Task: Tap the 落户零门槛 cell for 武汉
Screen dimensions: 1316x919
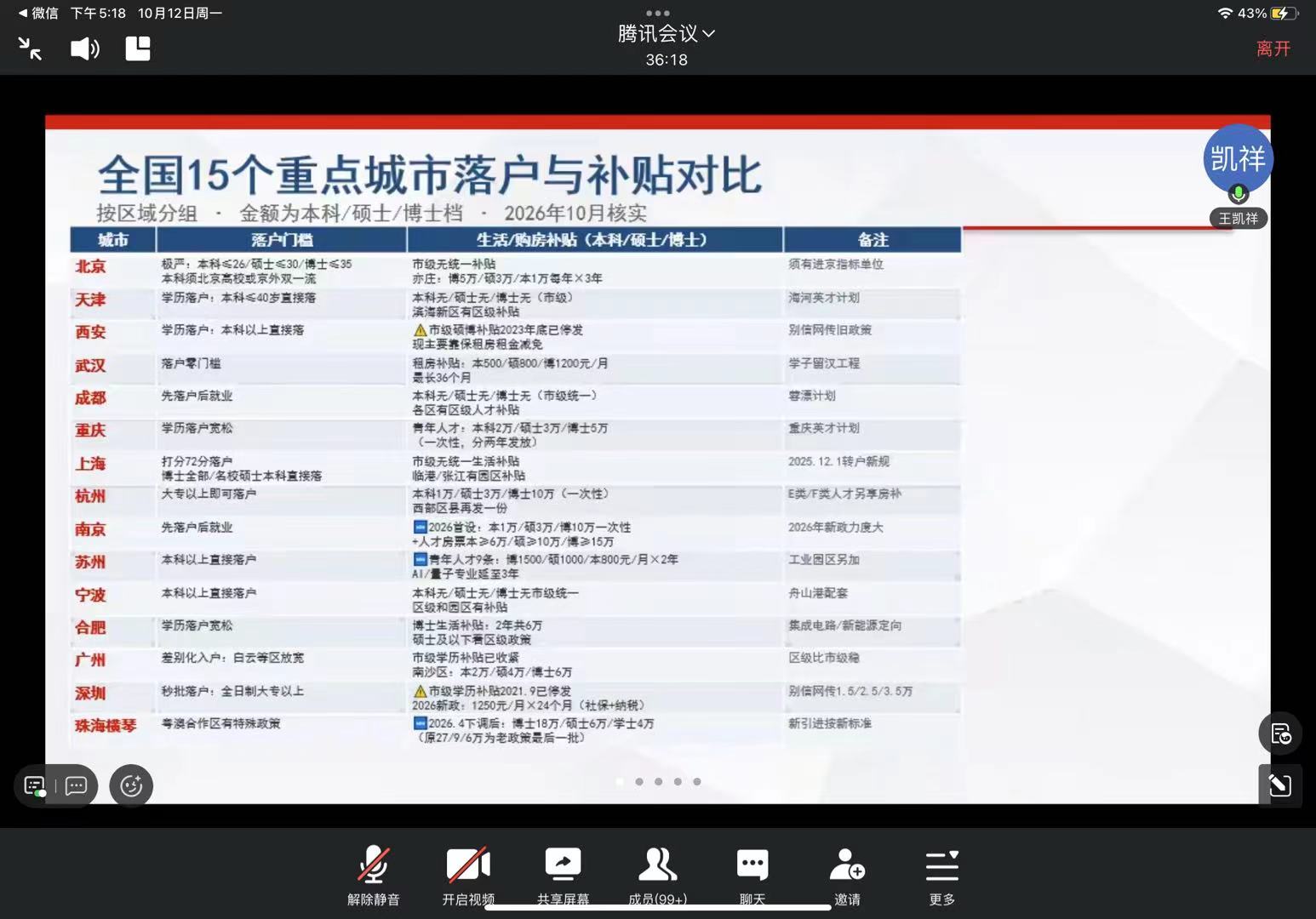Action: (x=191, y=363)
